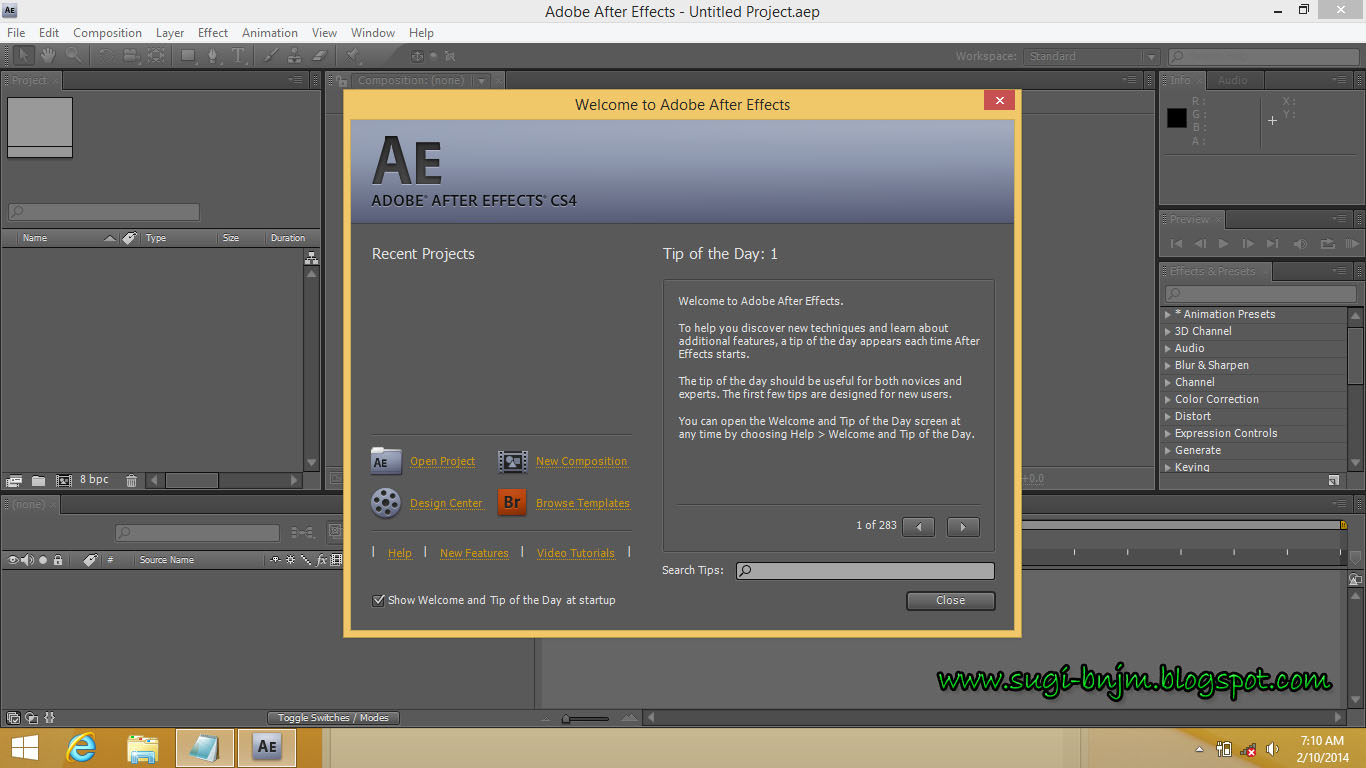This screenshot has width=1366, height=768.
Task: Toggle the audio speaker column switch in timeline
Action: tap(27, 560)
